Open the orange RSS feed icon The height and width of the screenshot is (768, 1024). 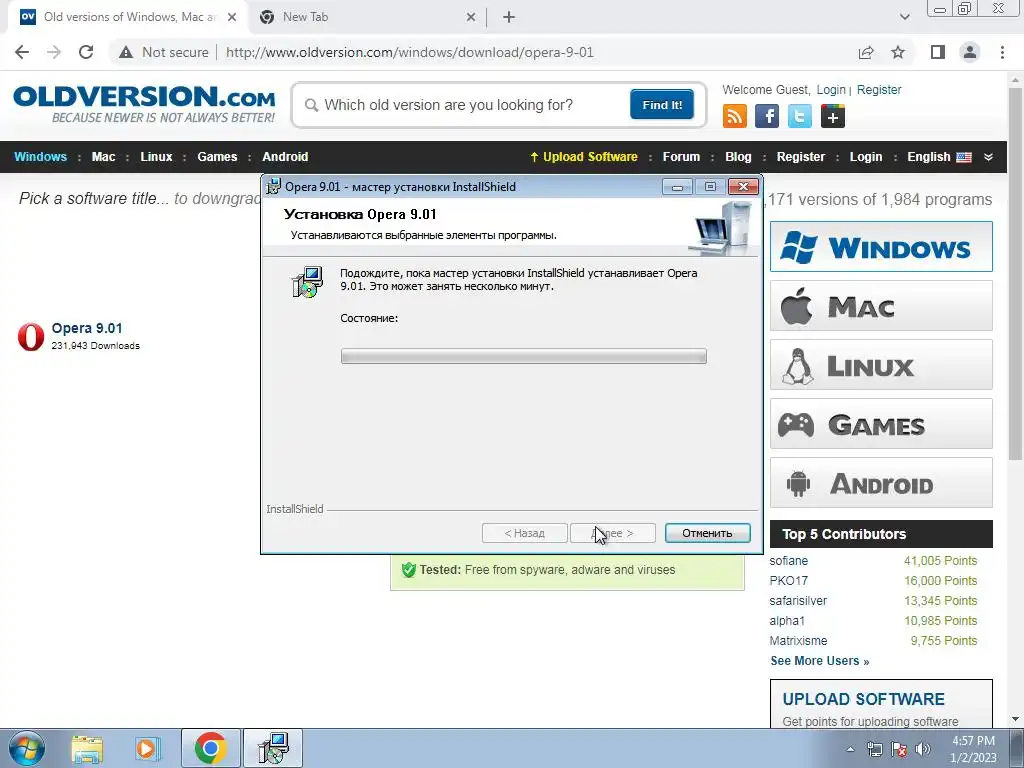(x=735, y=116)
